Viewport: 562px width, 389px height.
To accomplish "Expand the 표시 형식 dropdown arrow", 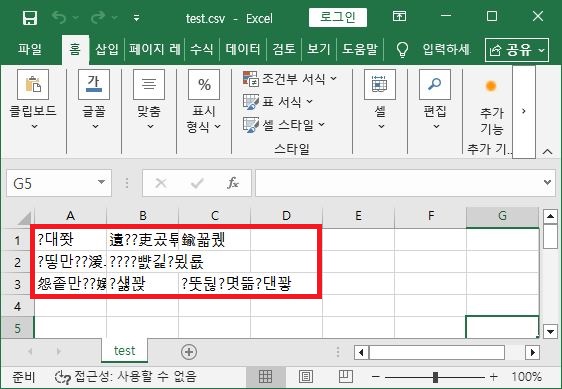I will tap(218, 126).
